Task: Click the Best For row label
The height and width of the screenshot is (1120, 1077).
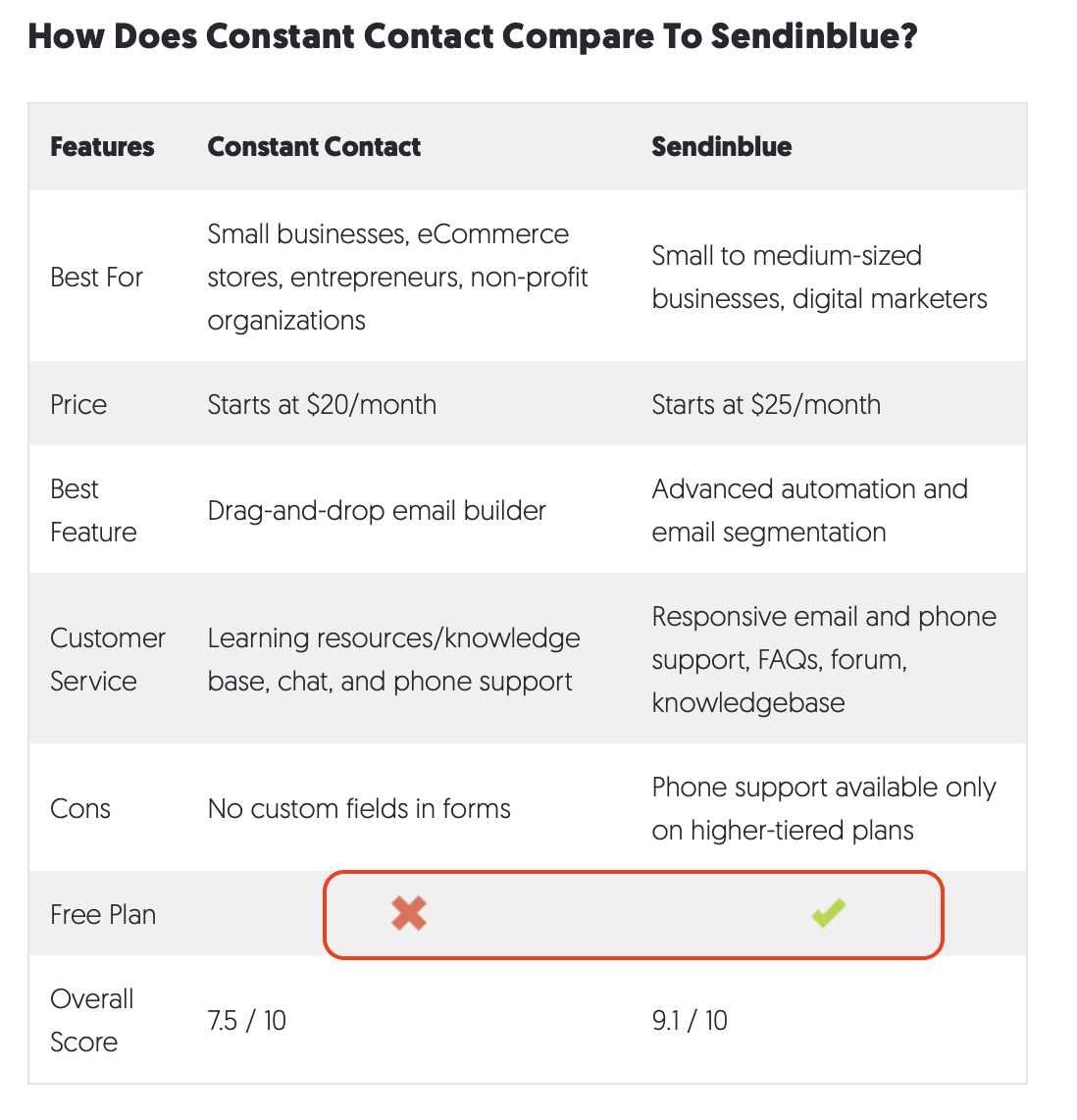Action: pos(96,278)
